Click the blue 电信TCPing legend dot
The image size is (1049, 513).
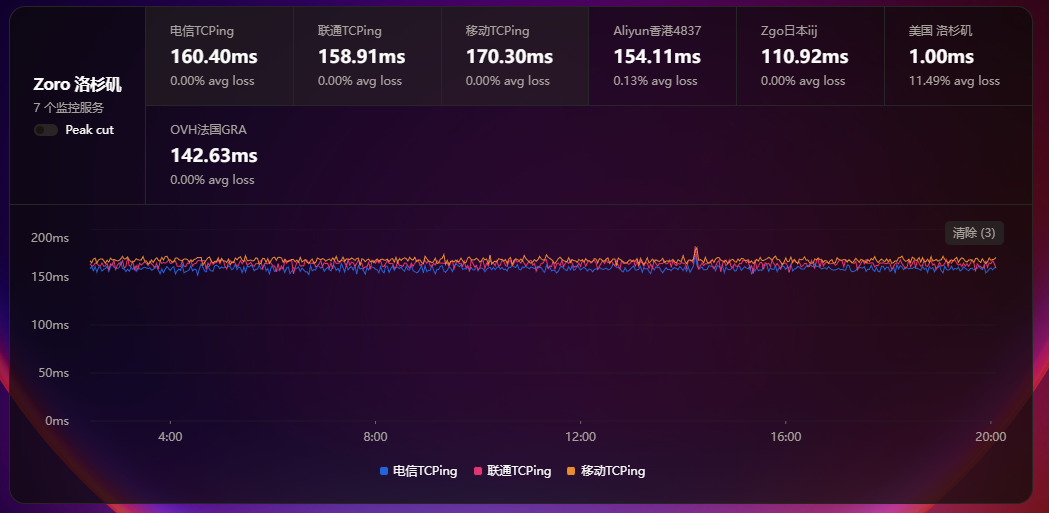[x=384, y=471]
